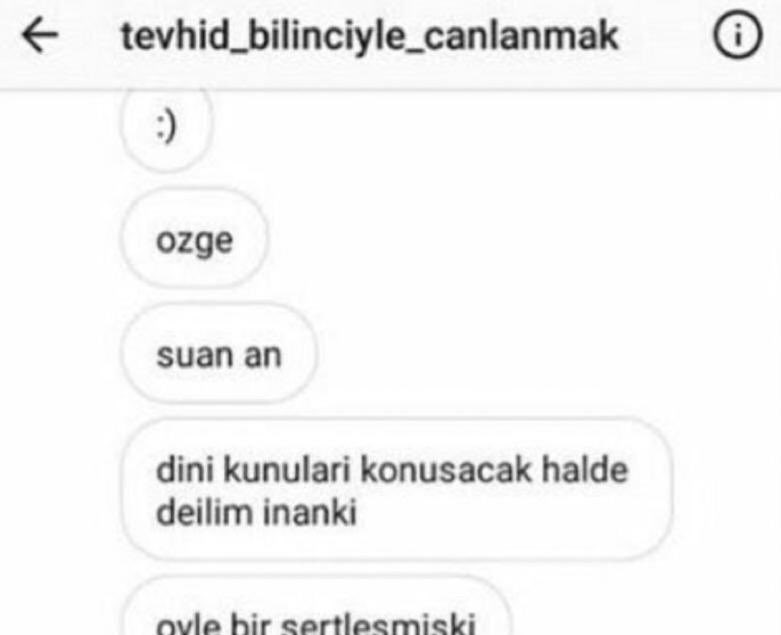Screen dimensions: 781x635
Task: Select the 'suan an' message bubble
Action: pos(219,354)
